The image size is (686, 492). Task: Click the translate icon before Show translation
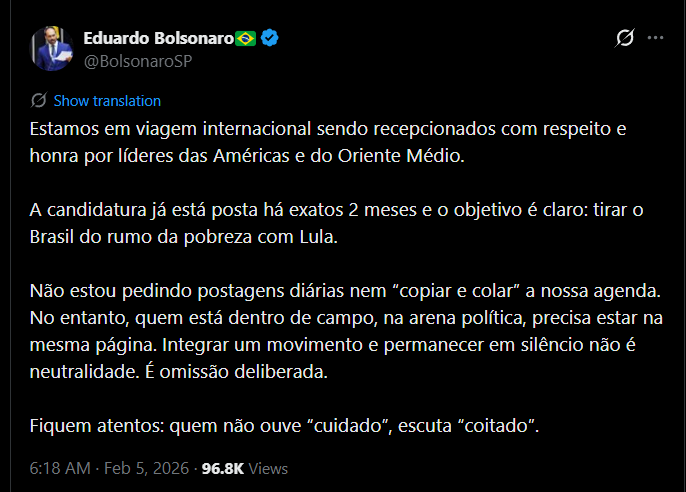(x=39, y=100)
